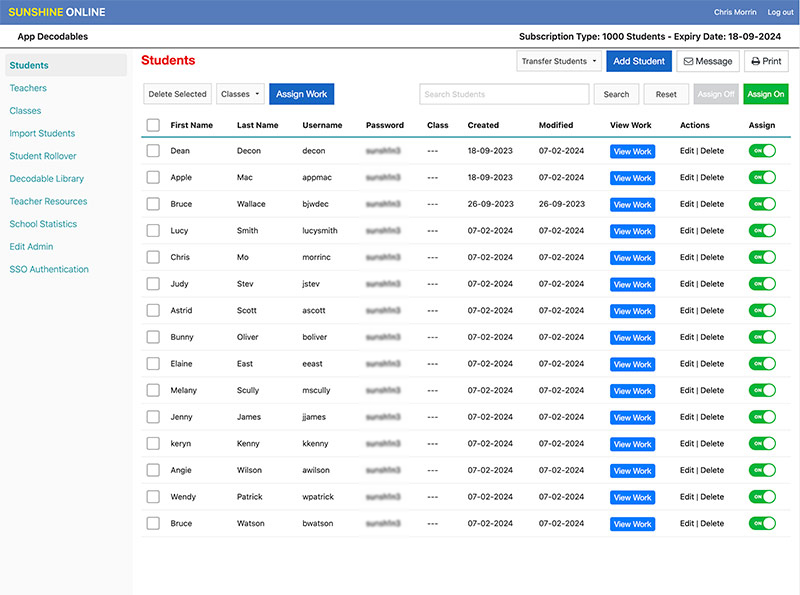
Task: Switch to the Teachers section
Action: (28, 88)
